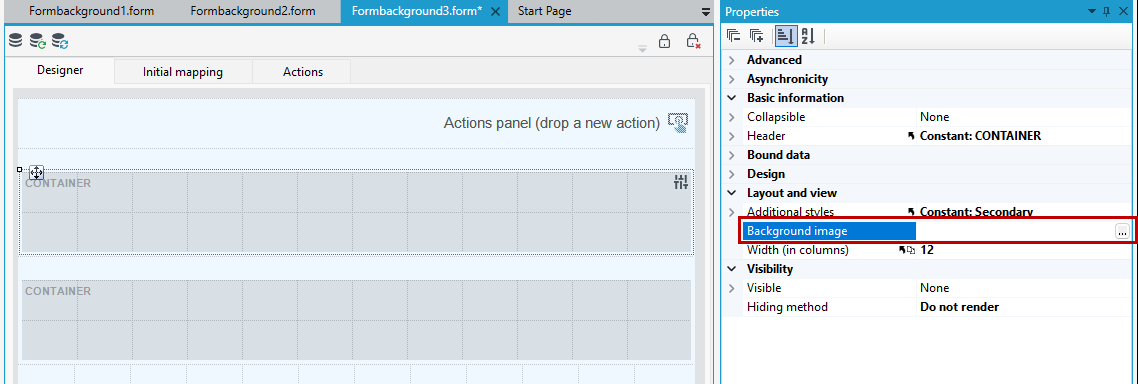This screenshot has width=1138, height=384.
Task: Switch to the Formbackground2.form tab
Action: tap(253, 12)
